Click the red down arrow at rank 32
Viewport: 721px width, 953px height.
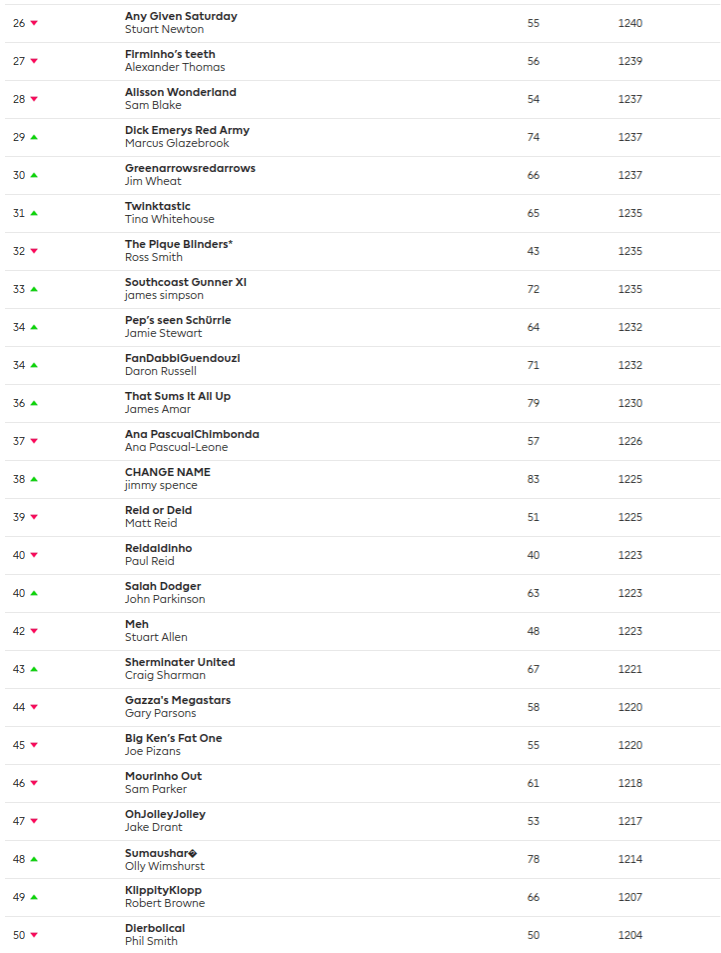pos(34,251)
